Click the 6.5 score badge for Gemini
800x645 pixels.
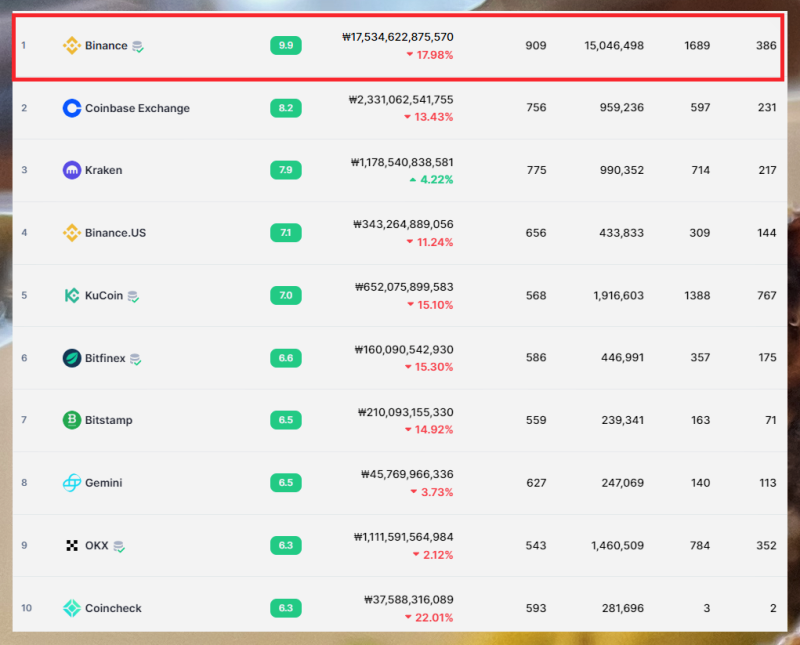tap(286, 483)
